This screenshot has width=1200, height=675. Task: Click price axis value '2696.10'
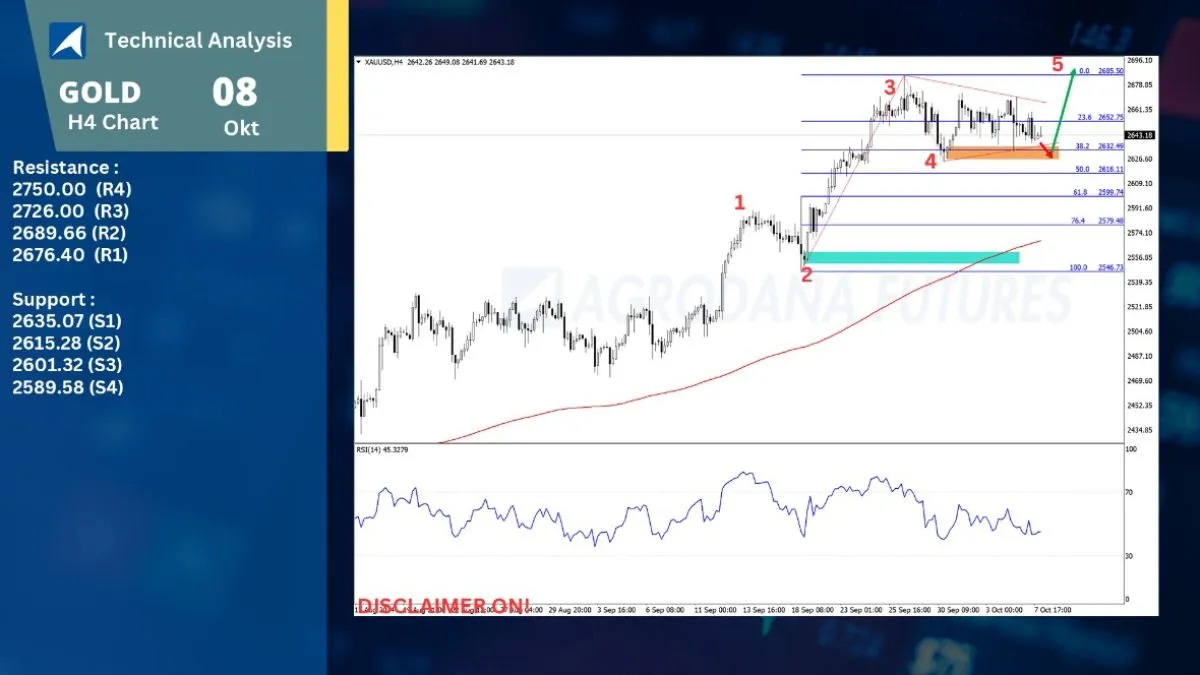point(1140,60)
